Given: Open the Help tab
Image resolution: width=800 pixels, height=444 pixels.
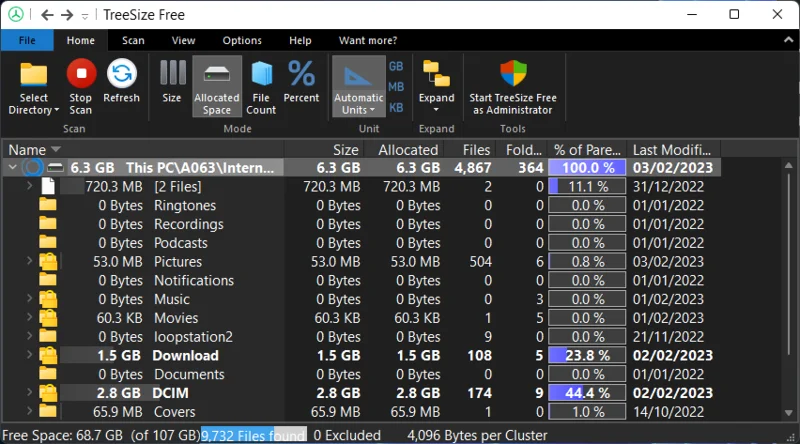Looking at the screenshot, I should tap(300, 40).
